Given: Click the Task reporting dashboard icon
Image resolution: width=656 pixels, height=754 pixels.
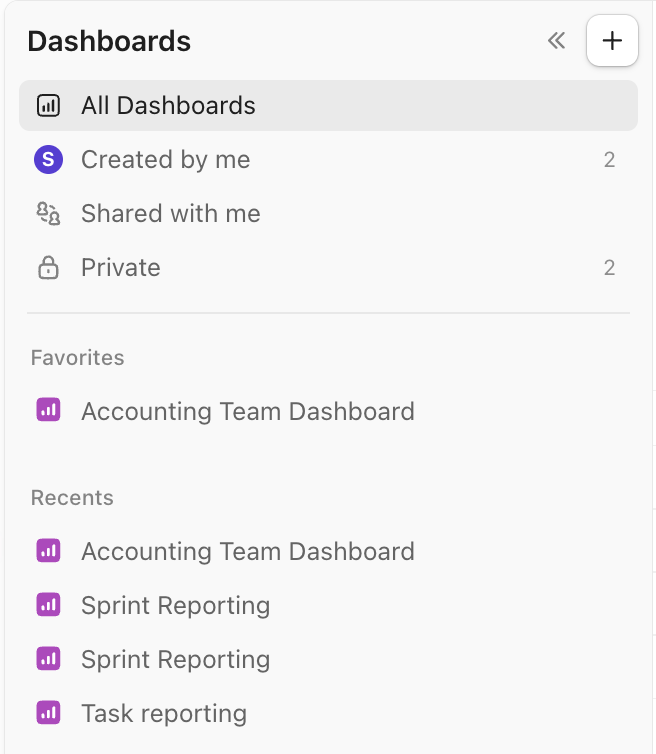Looking at the screenshot, I should click(48, 713).
